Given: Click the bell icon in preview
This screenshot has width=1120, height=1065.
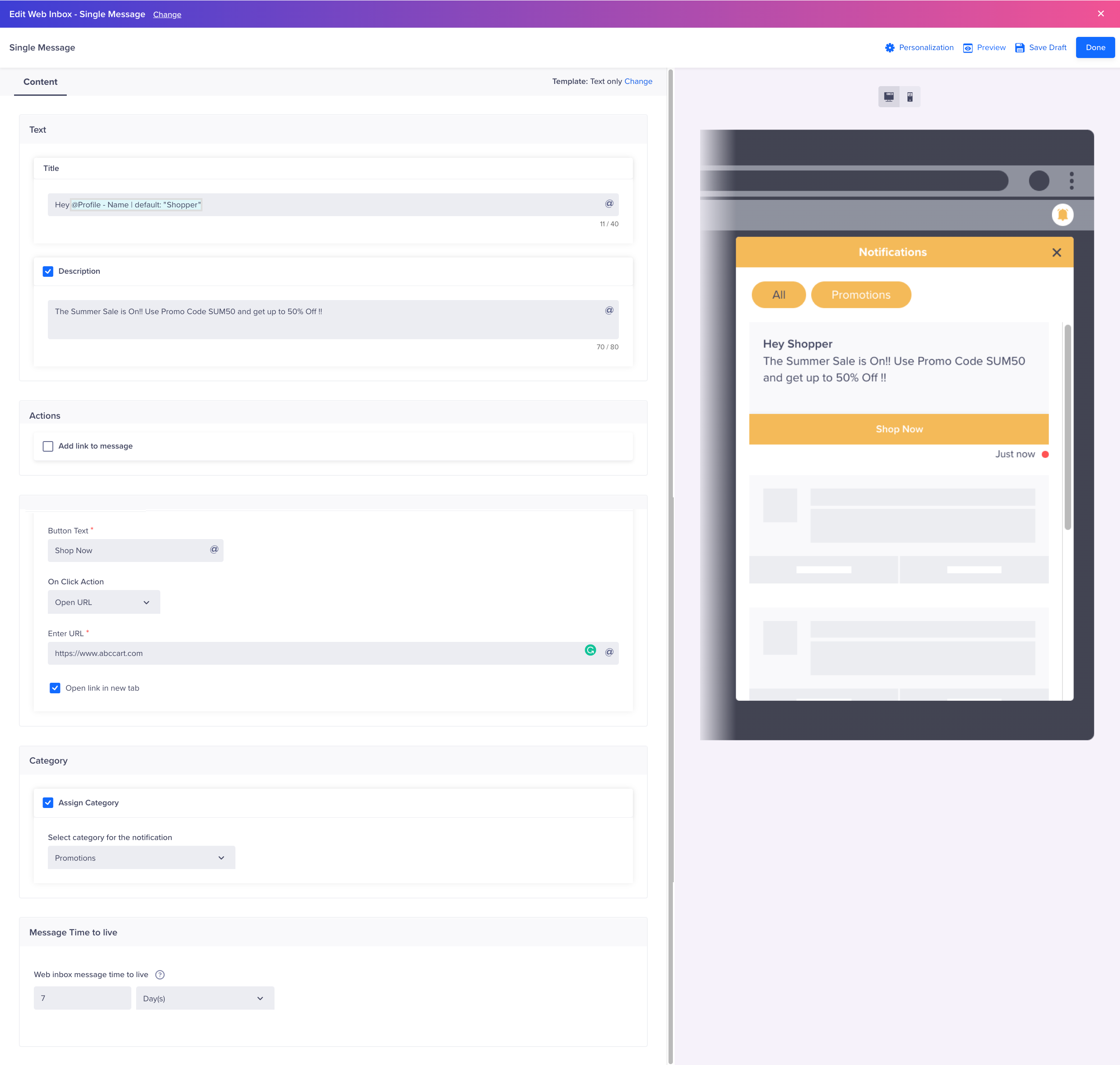Looking at the screenshot, I should click(x=1062, y=214).
